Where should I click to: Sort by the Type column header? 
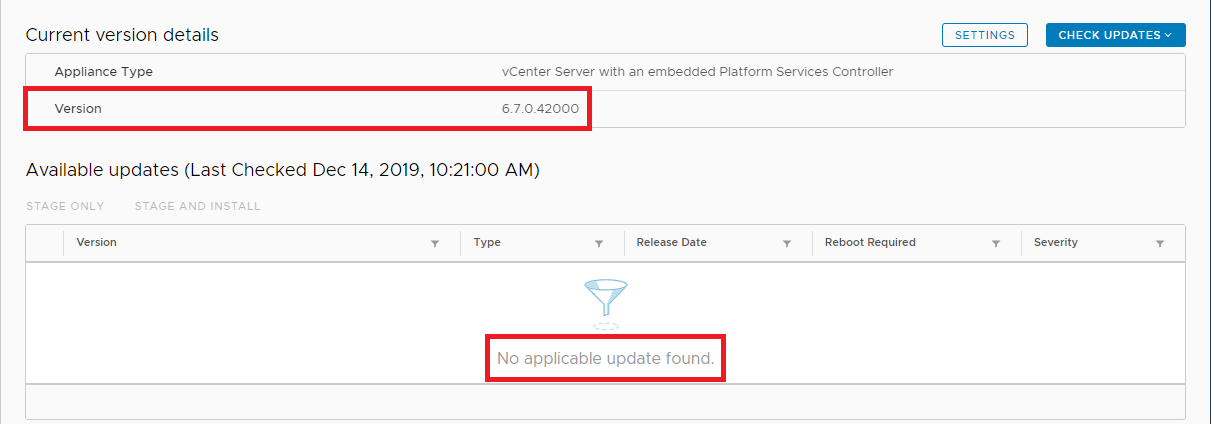[487, 242]
